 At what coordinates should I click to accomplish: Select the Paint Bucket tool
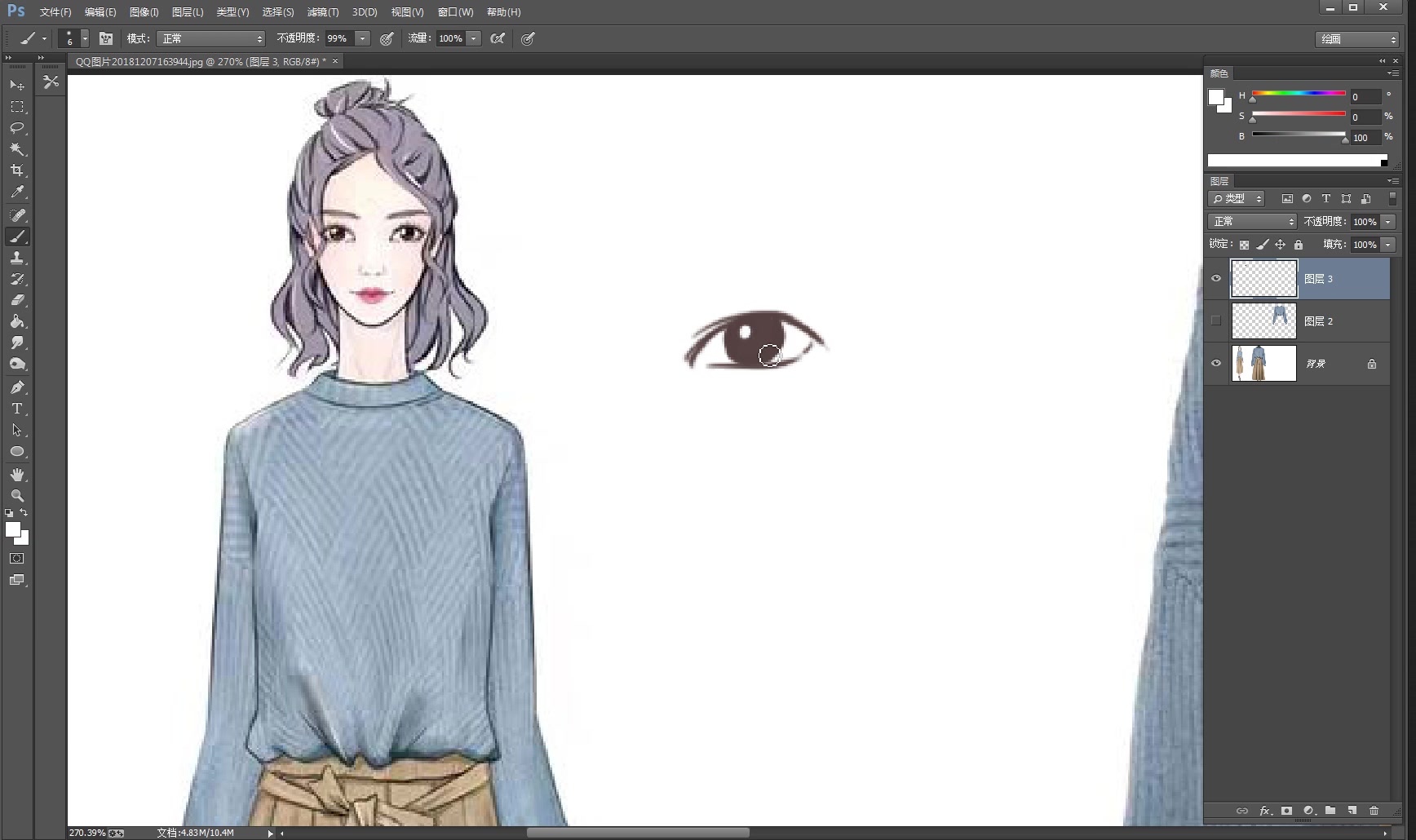(16, 321)
